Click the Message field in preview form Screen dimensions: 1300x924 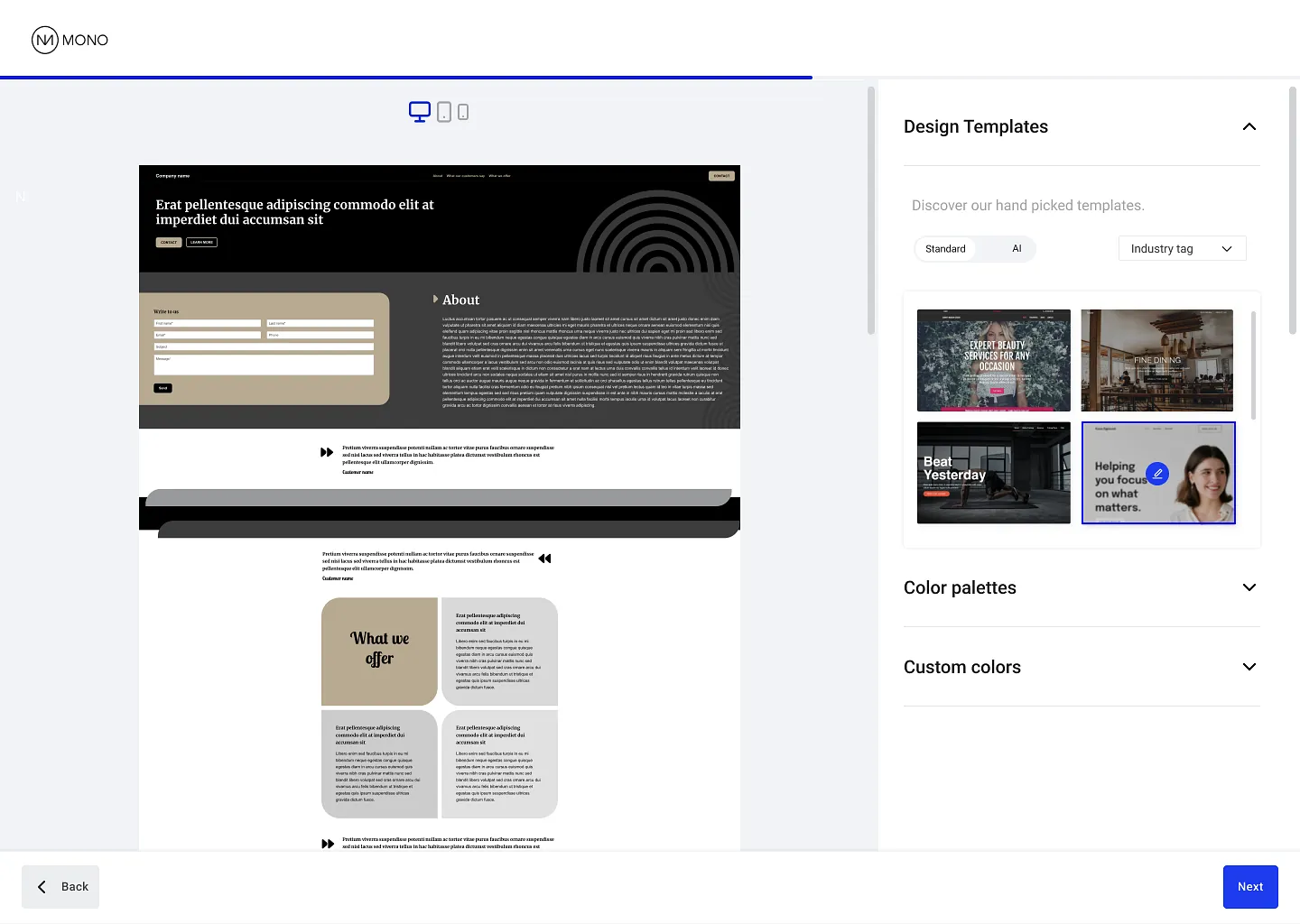click(x=264, y=365)
